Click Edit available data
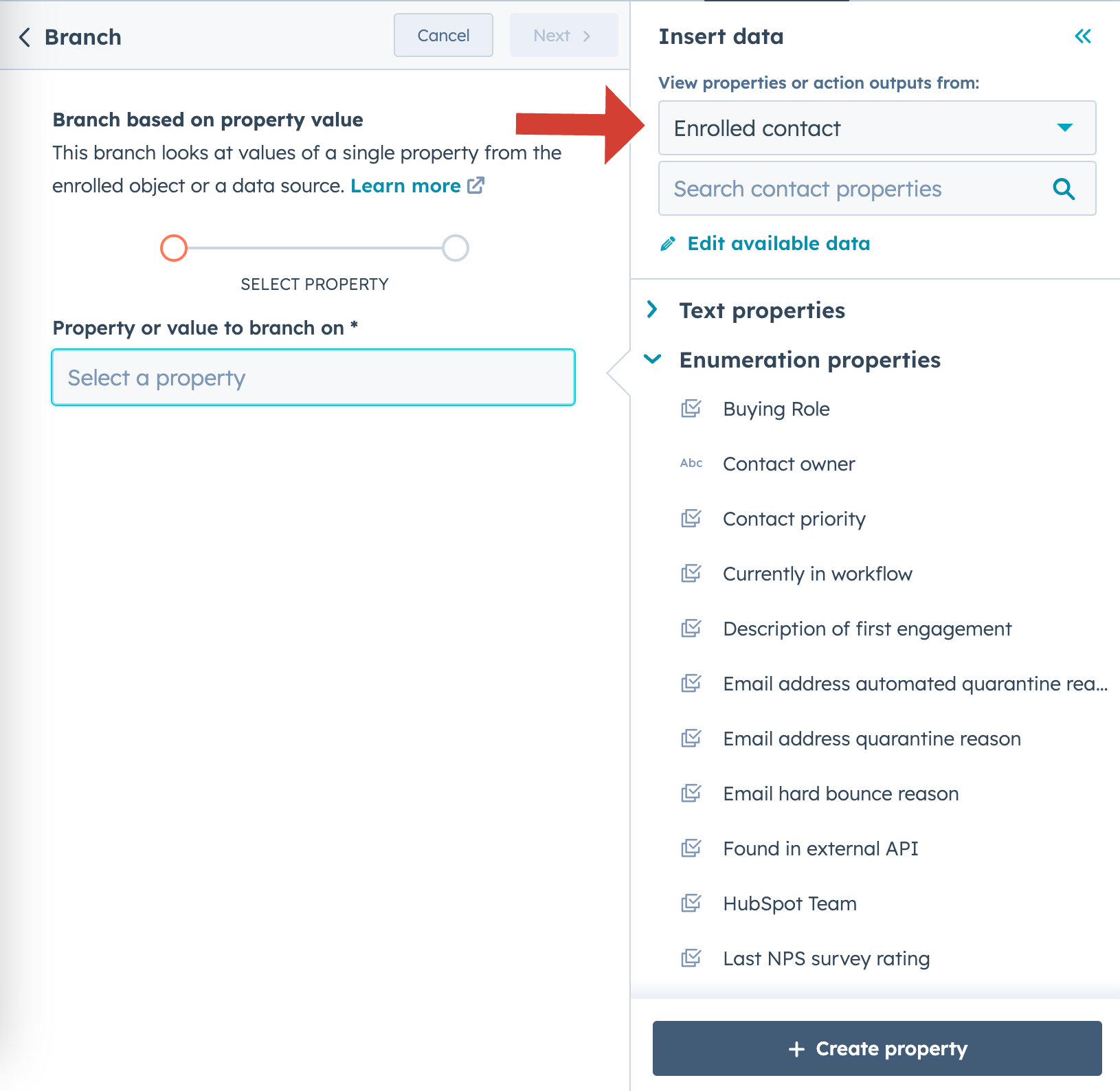This screenshot has height=1091, width=1120. 779,243
